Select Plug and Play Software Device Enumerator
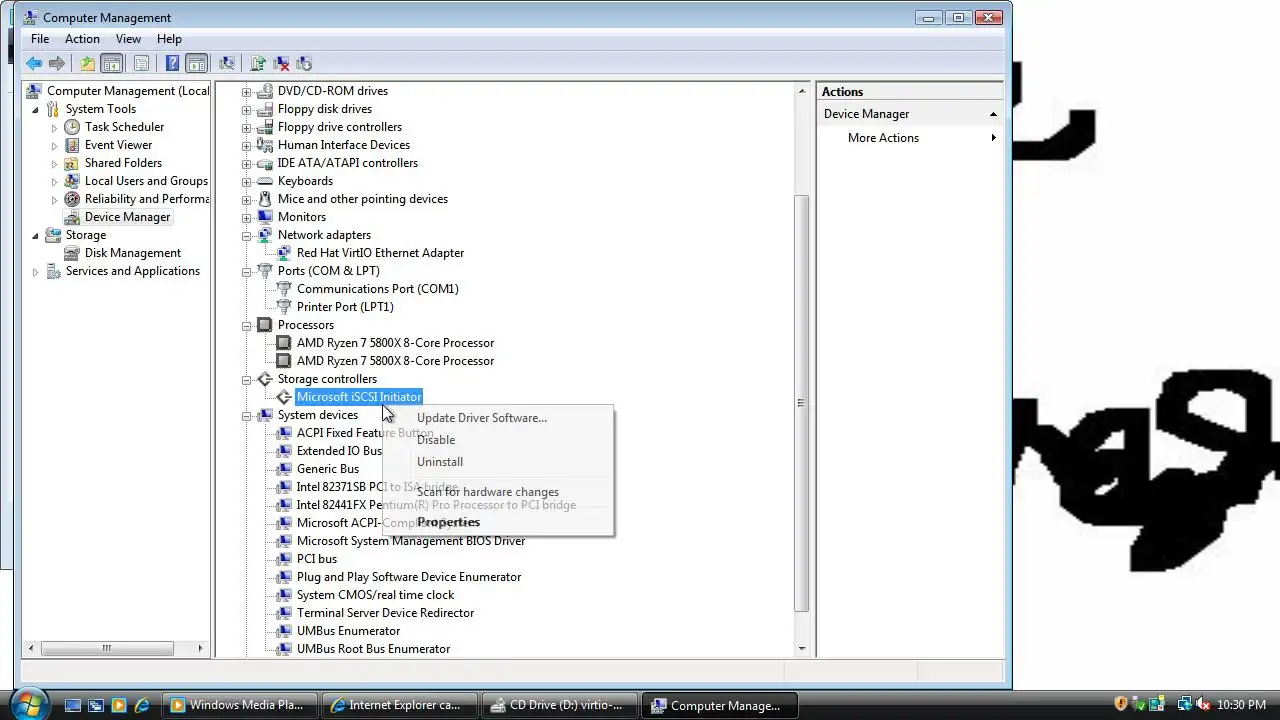This screenshot has width=1280, height=720. click(409, 577)
